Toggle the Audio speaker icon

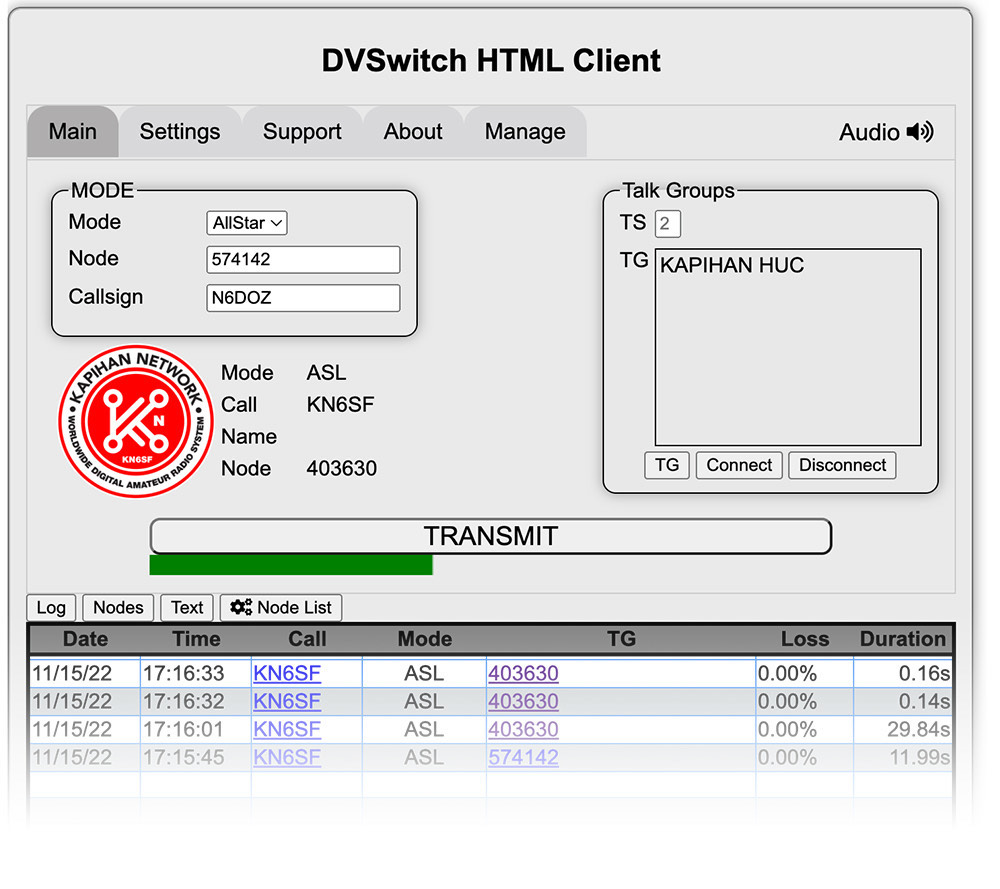(x=920, y=132)
